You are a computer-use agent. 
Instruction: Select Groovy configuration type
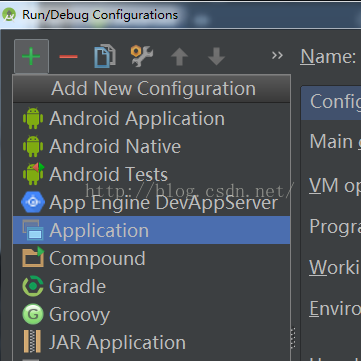pos(151,314)
